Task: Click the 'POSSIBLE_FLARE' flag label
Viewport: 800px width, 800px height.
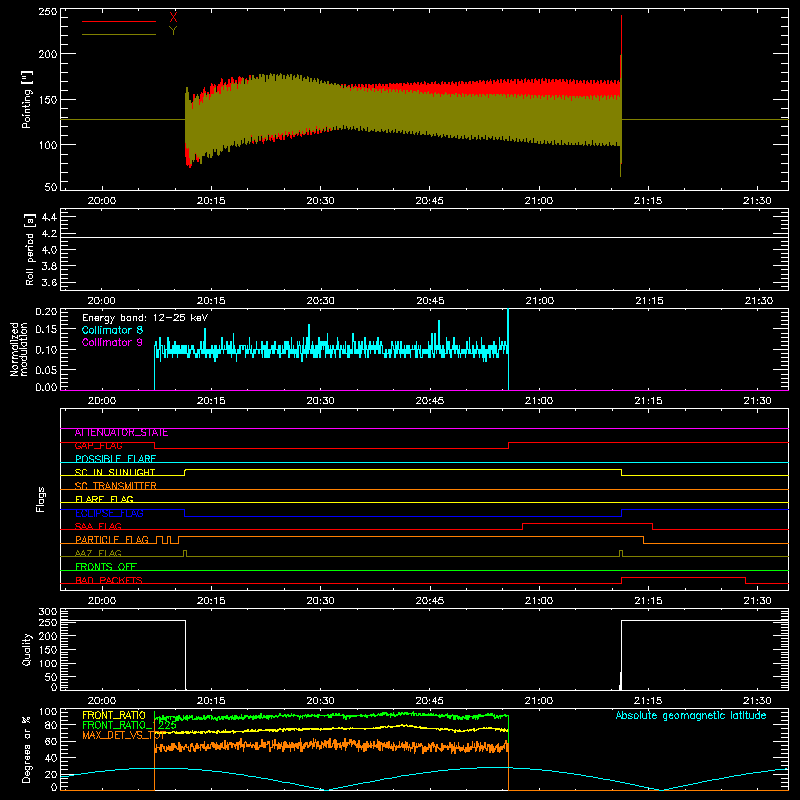Action: point(115,459)
